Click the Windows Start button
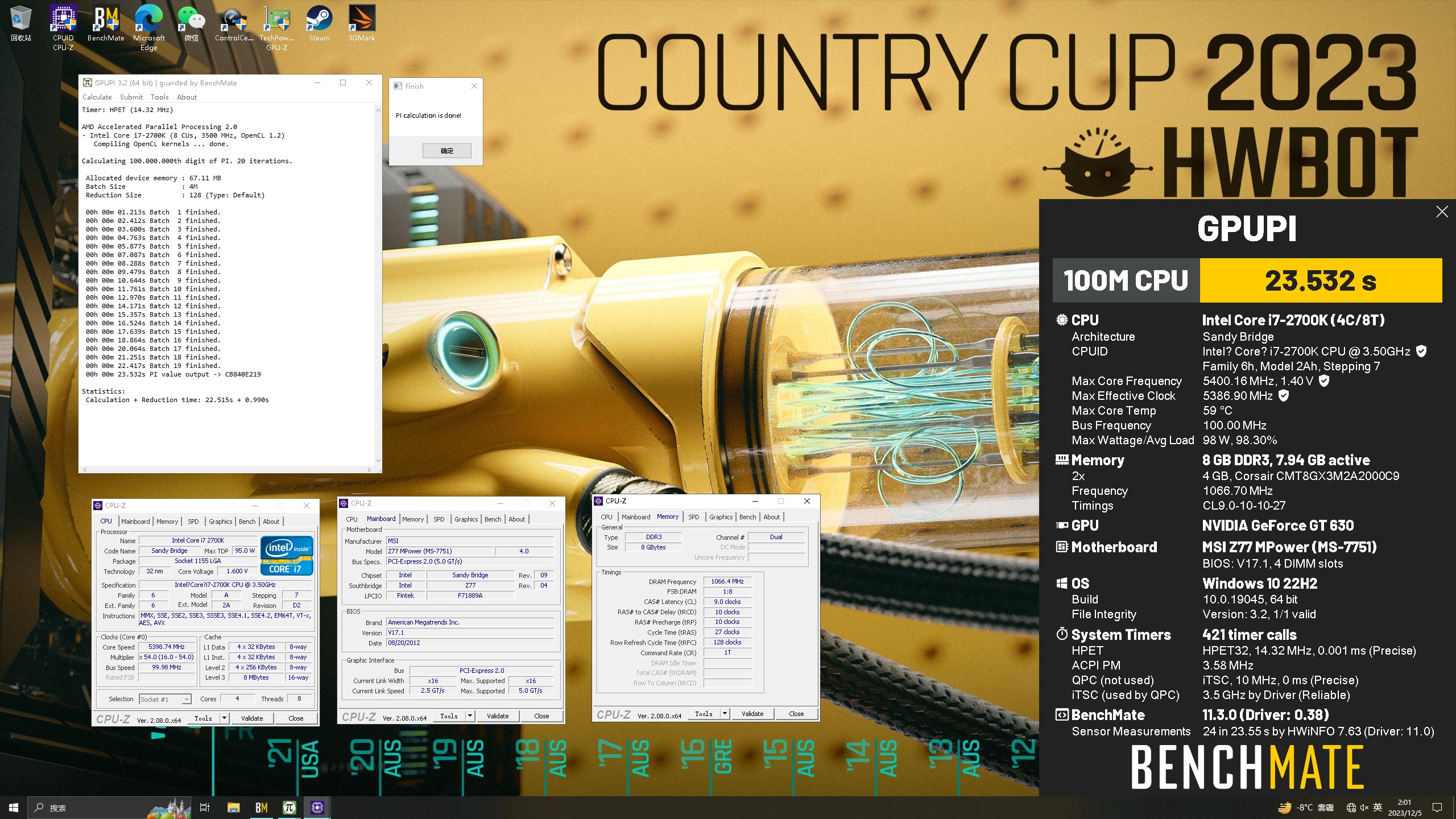Image resolution: width=1456 pixels, height=819 pixels. click(14, 808)
